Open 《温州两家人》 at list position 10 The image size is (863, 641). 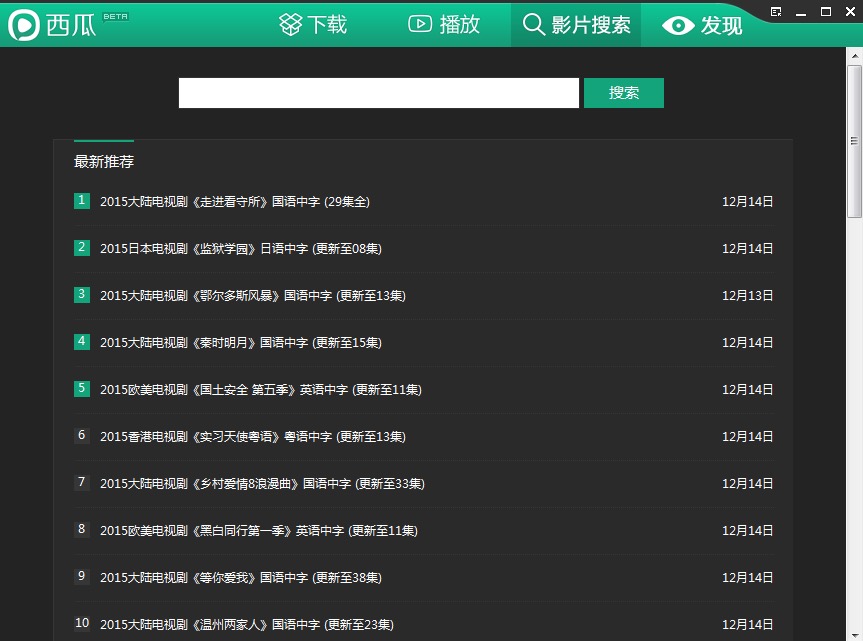pos(245,623)
